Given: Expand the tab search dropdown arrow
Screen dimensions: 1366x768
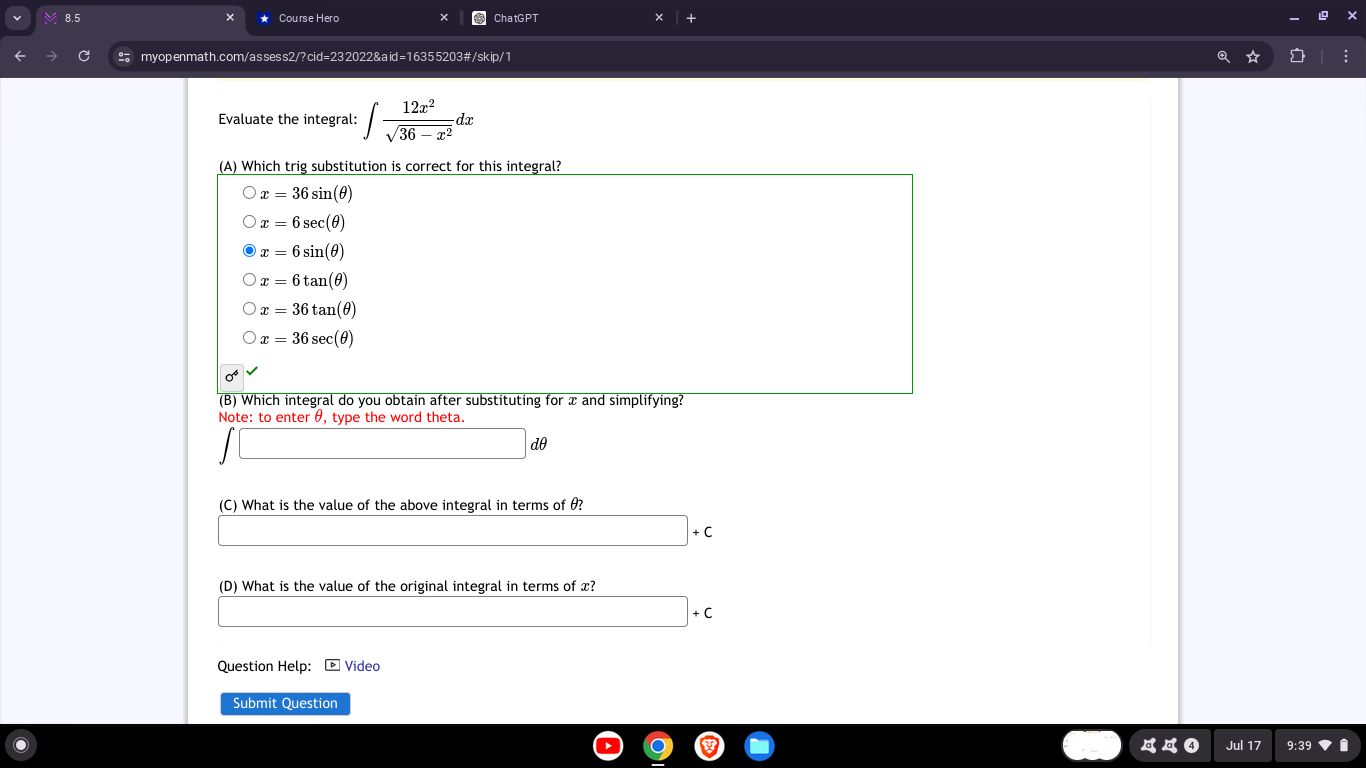Looking at the screenshot, I should (x=16, y=17).
